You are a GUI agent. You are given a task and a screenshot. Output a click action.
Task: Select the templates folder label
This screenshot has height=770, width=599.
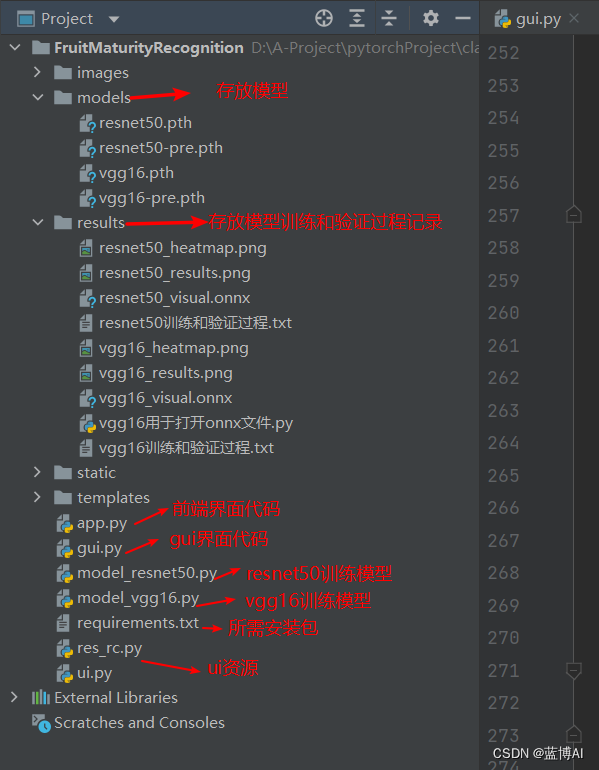[x=113, y=498]
